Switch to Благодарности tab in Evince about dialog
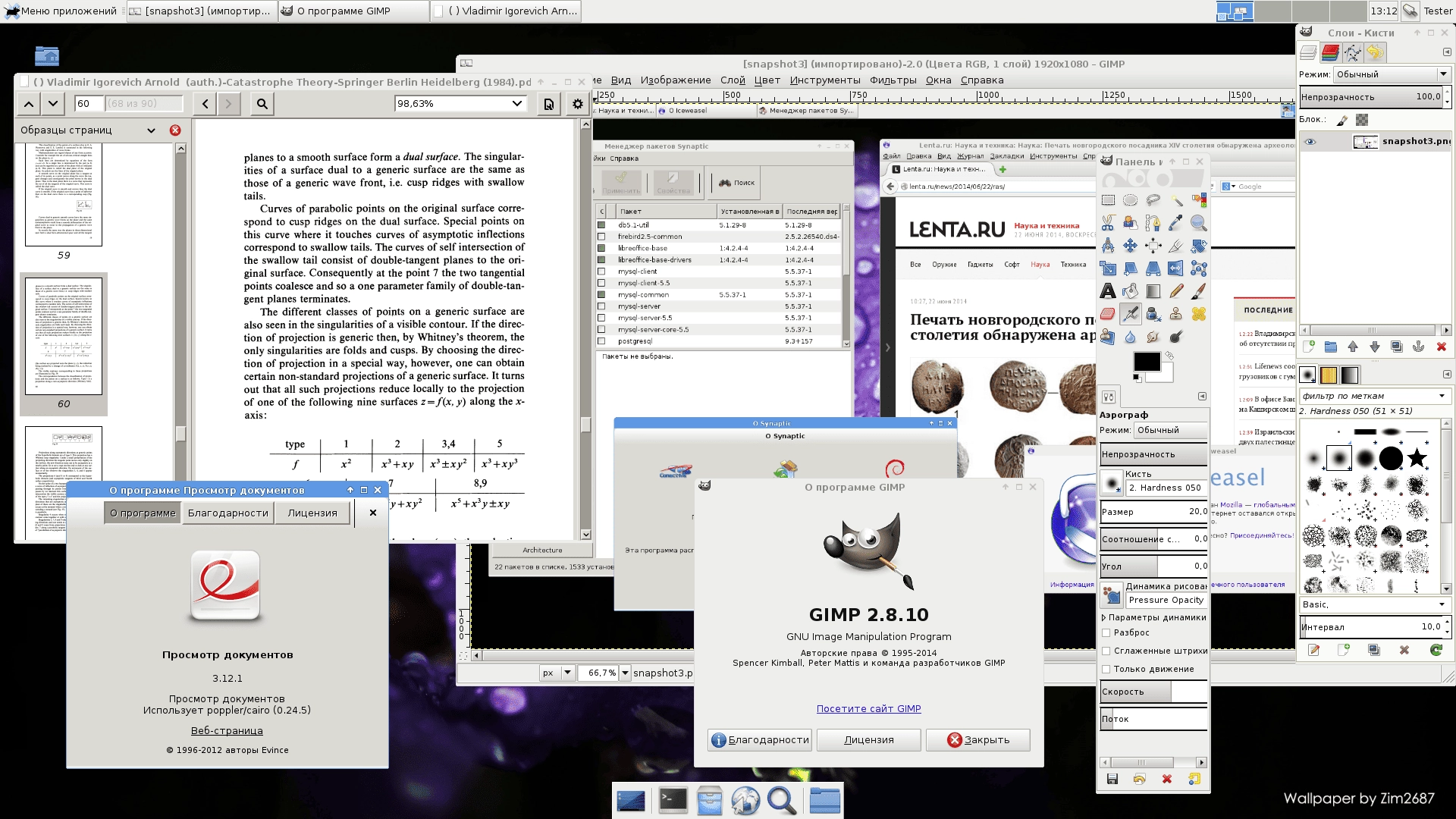The height and width of the screenshot is (819, 1456). click(x=228, y=513)
